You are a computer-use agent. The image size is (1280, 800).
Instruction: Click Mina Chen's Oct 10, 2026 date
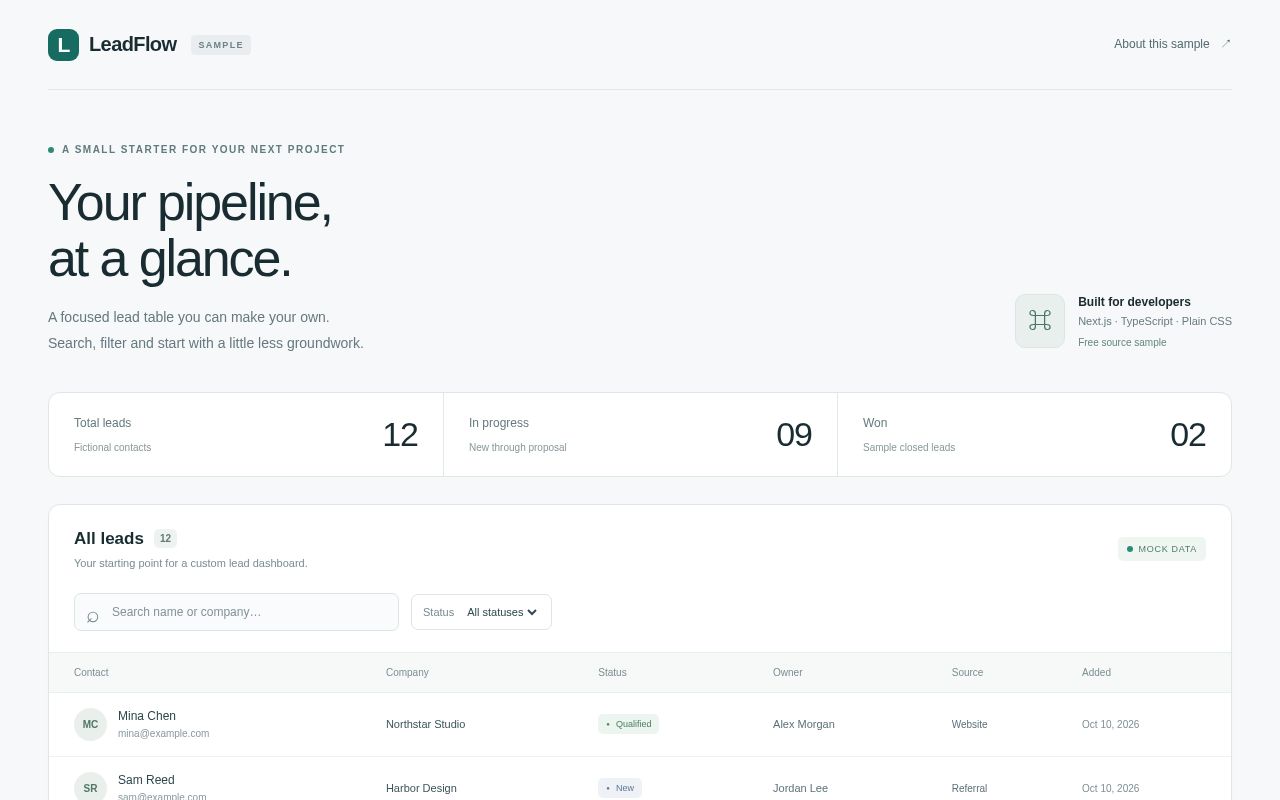(1110, 724)
